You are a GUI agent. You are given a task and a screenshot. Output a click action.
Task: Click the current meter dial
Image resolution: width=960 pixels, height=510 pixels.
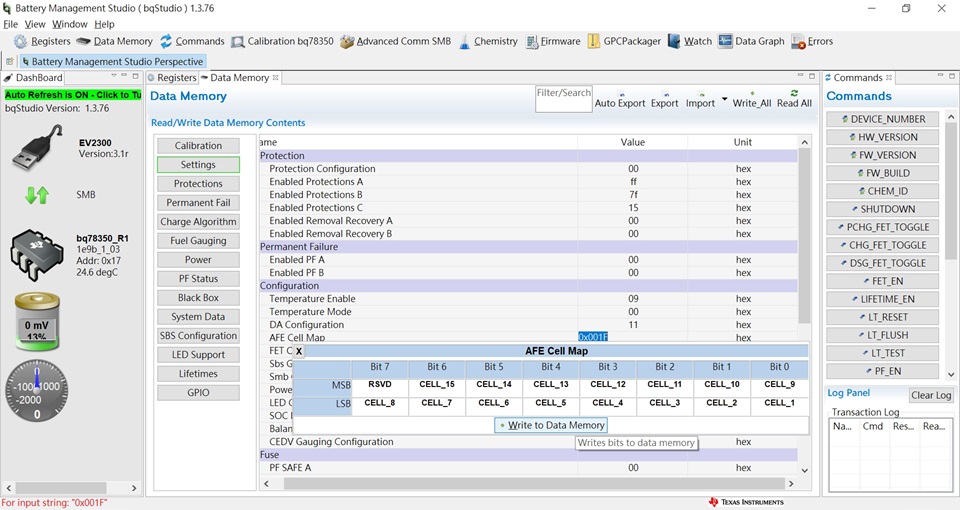click(37, 391)
